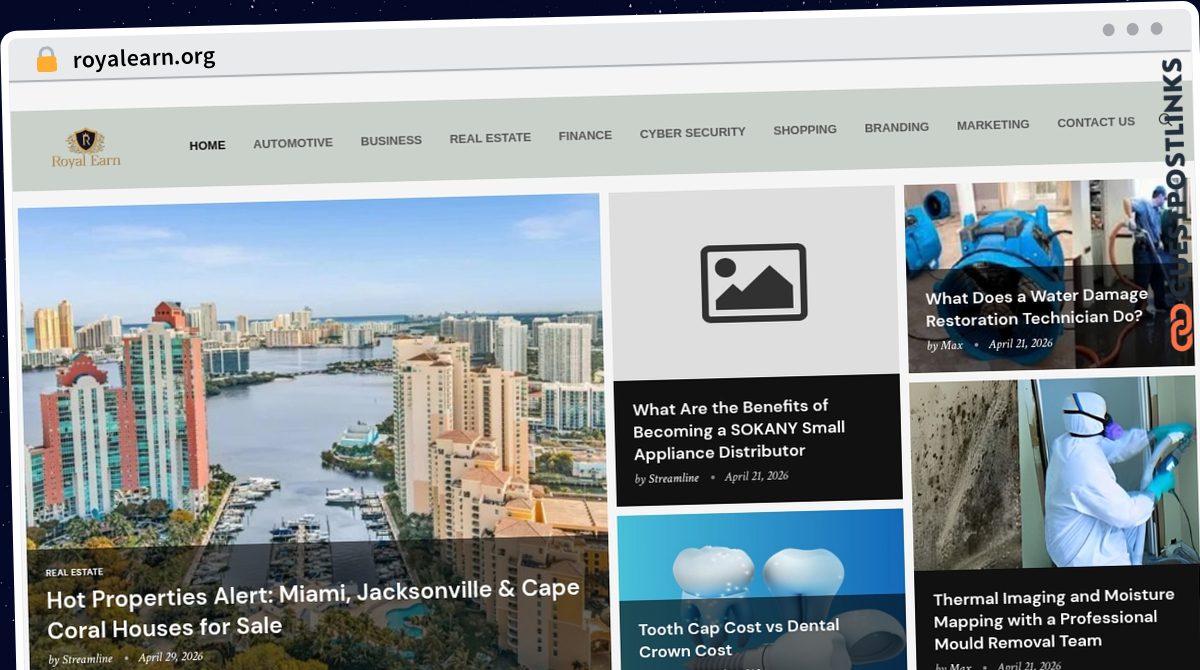Click the mould removal worker thumbnail
The image size is (1200, 670).
1055,472
